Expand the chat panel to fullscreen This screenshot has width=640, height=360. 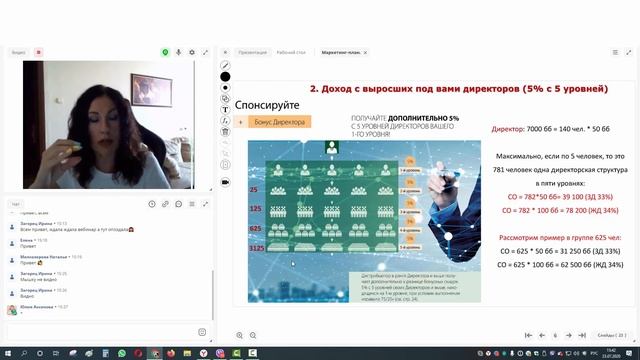tap(205, 204)
